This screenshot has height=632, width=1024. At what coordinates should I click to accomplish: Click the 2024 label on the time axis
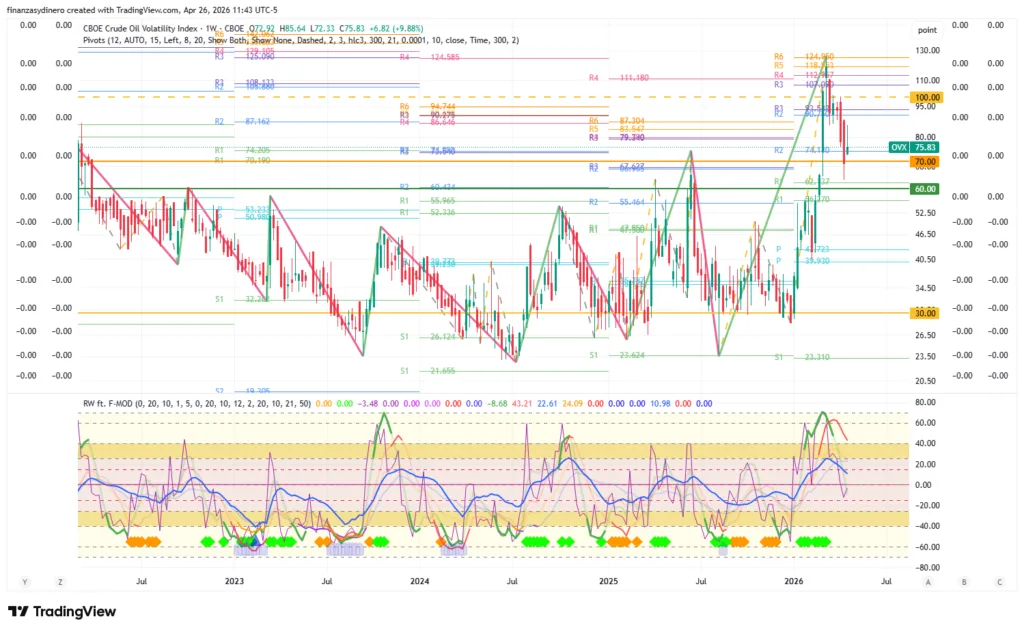[x=420, y=580]
